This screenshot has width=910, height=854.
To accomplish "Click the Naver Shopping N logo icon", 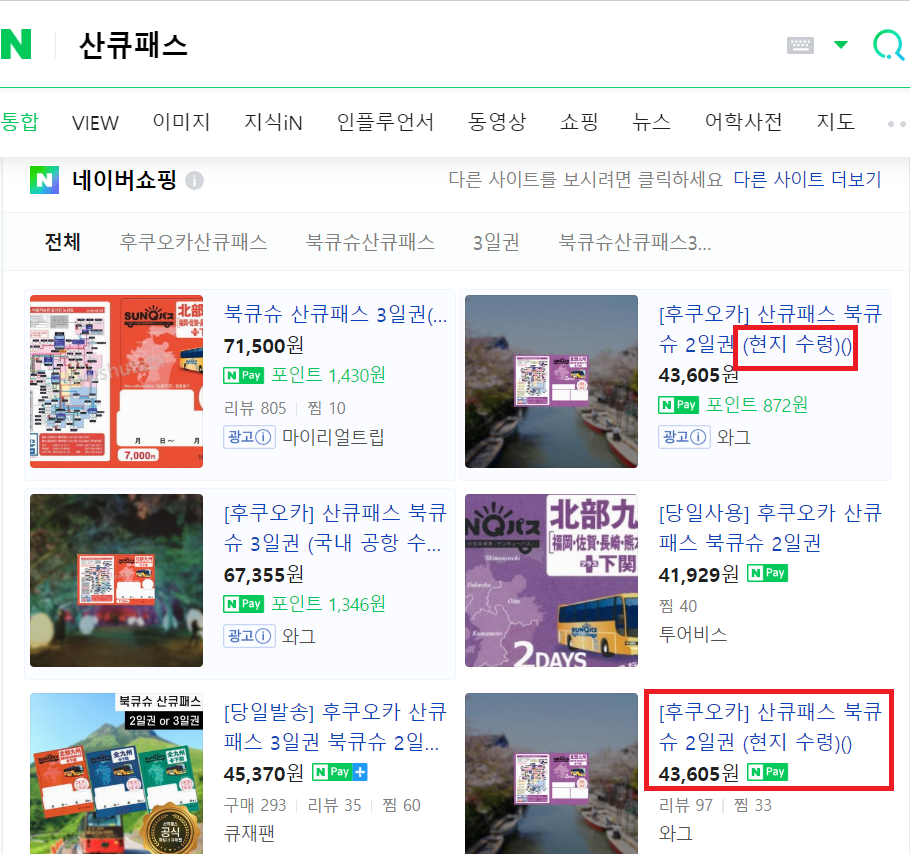I will click(44, 180).
